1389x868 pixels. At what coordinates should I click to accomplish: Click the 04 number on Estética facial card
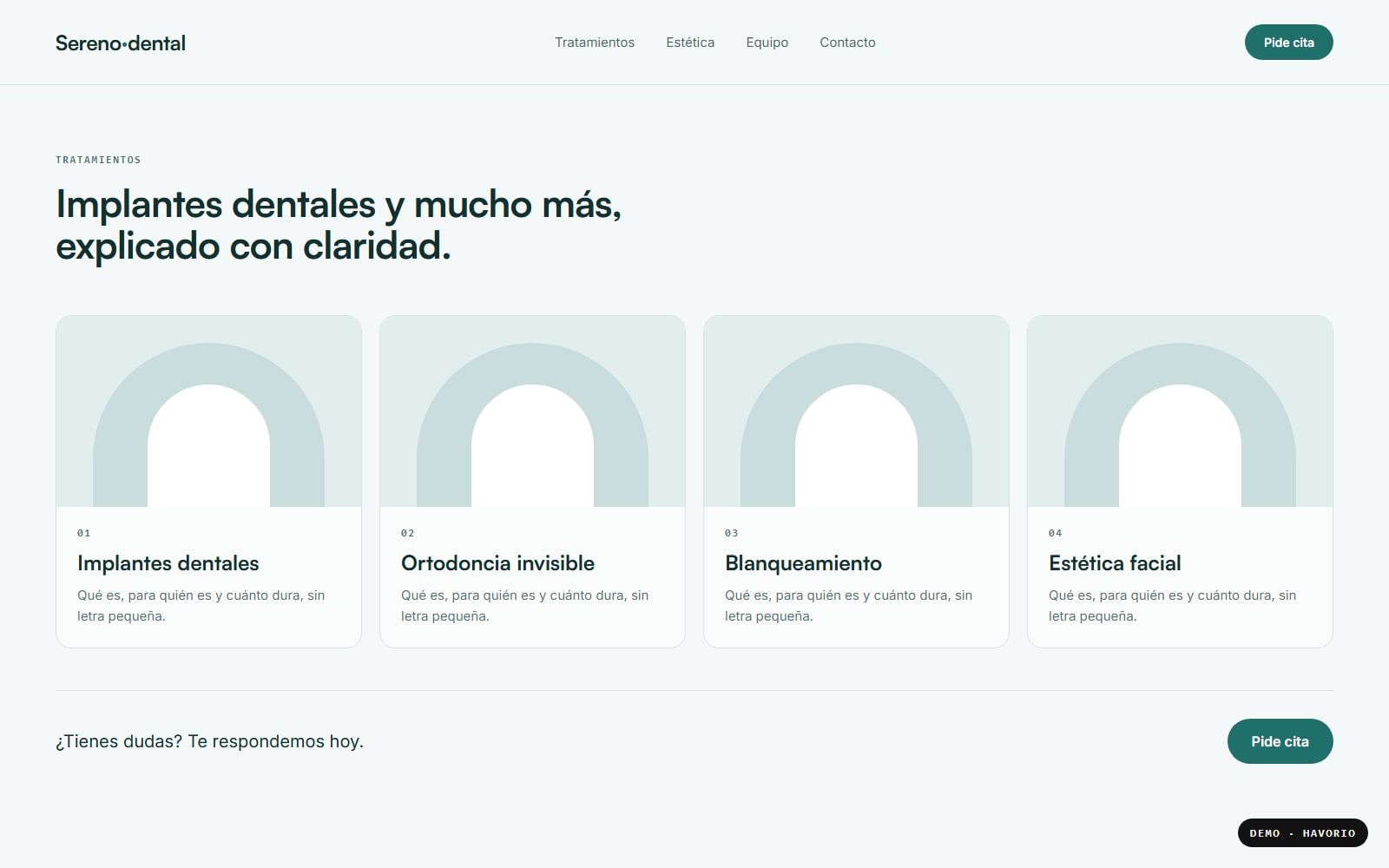click(1056, 533)
